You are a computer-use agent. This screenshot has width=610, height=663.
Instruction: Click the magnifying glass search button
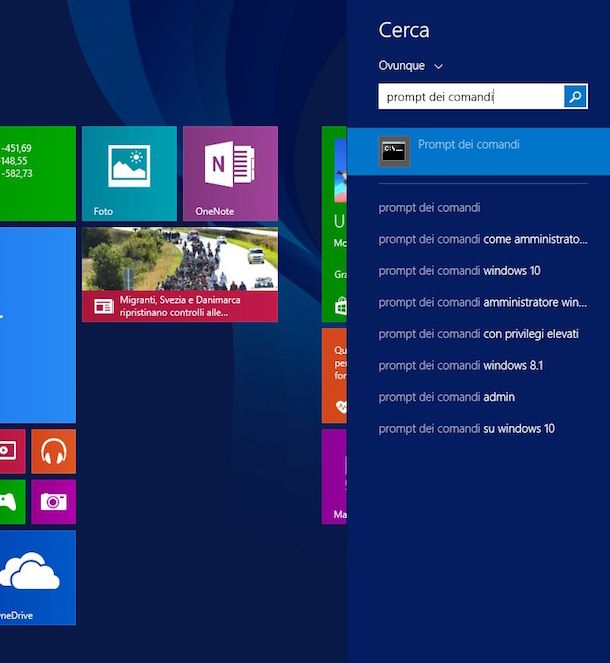[575, 97]
